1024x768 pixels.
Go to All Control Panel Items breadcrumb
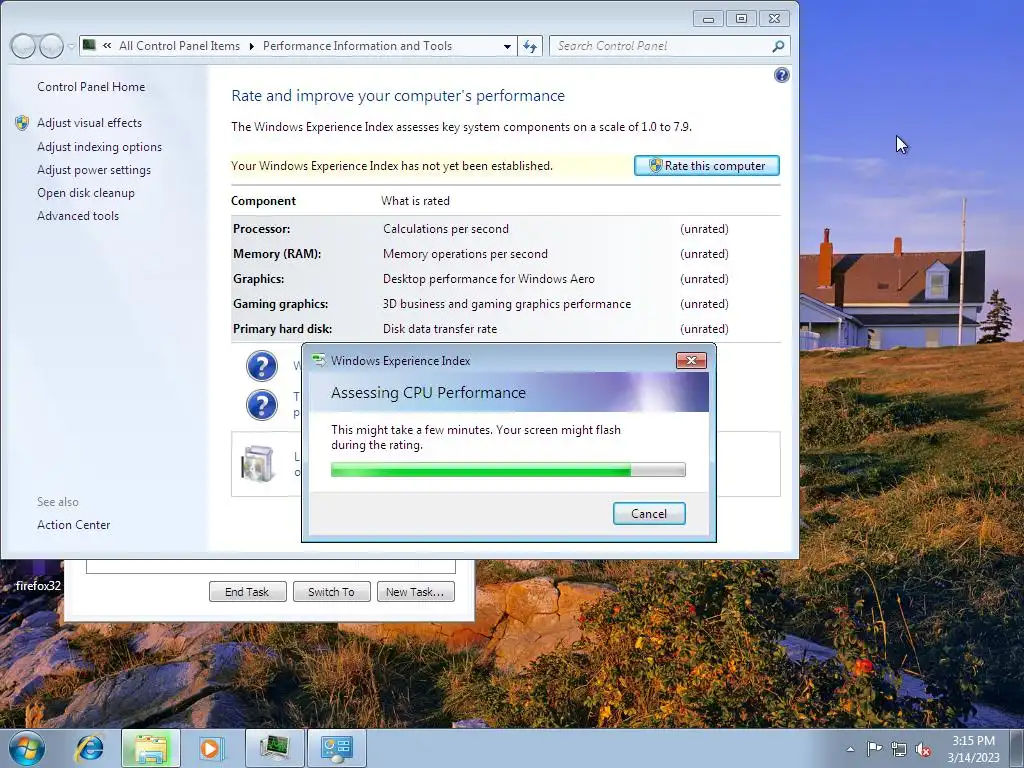pyautogui.click(x=179, y=46)
